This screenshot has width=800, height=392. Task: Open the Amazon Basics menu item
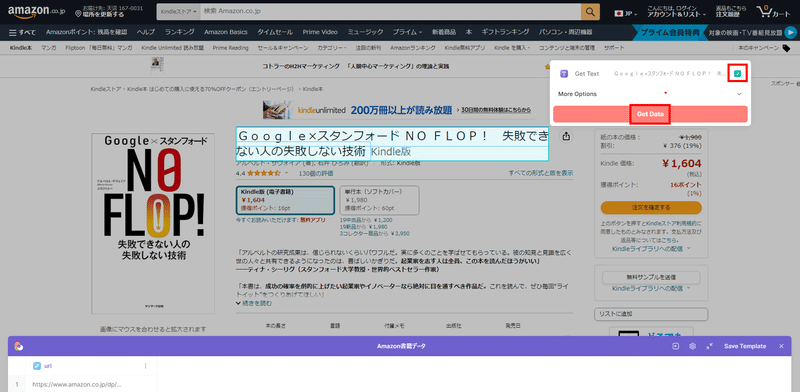(226, 32)
